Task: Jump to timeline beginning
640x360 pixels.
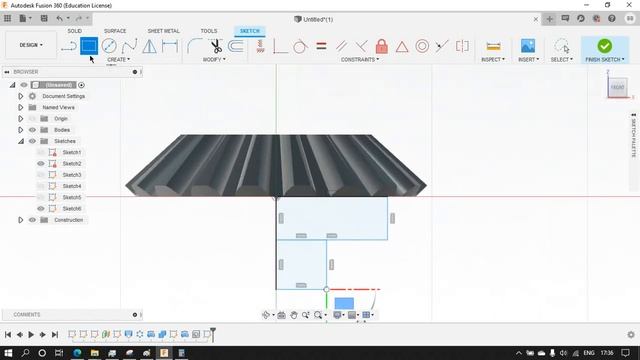Action: pos(8,335)
